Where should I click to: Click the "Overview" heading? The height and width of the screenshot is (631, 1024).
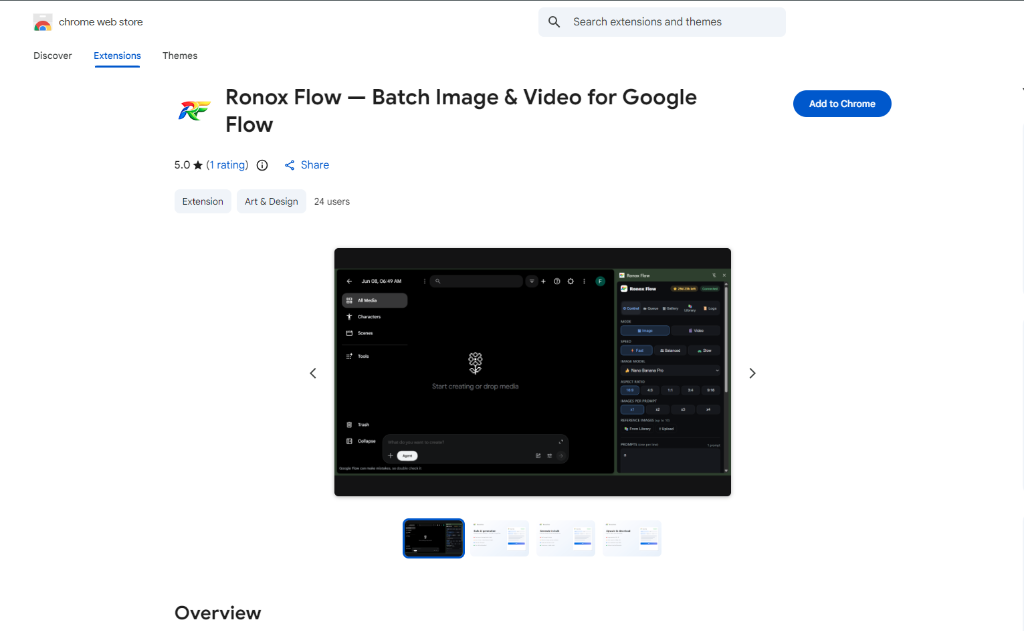[x=217, y=613]
